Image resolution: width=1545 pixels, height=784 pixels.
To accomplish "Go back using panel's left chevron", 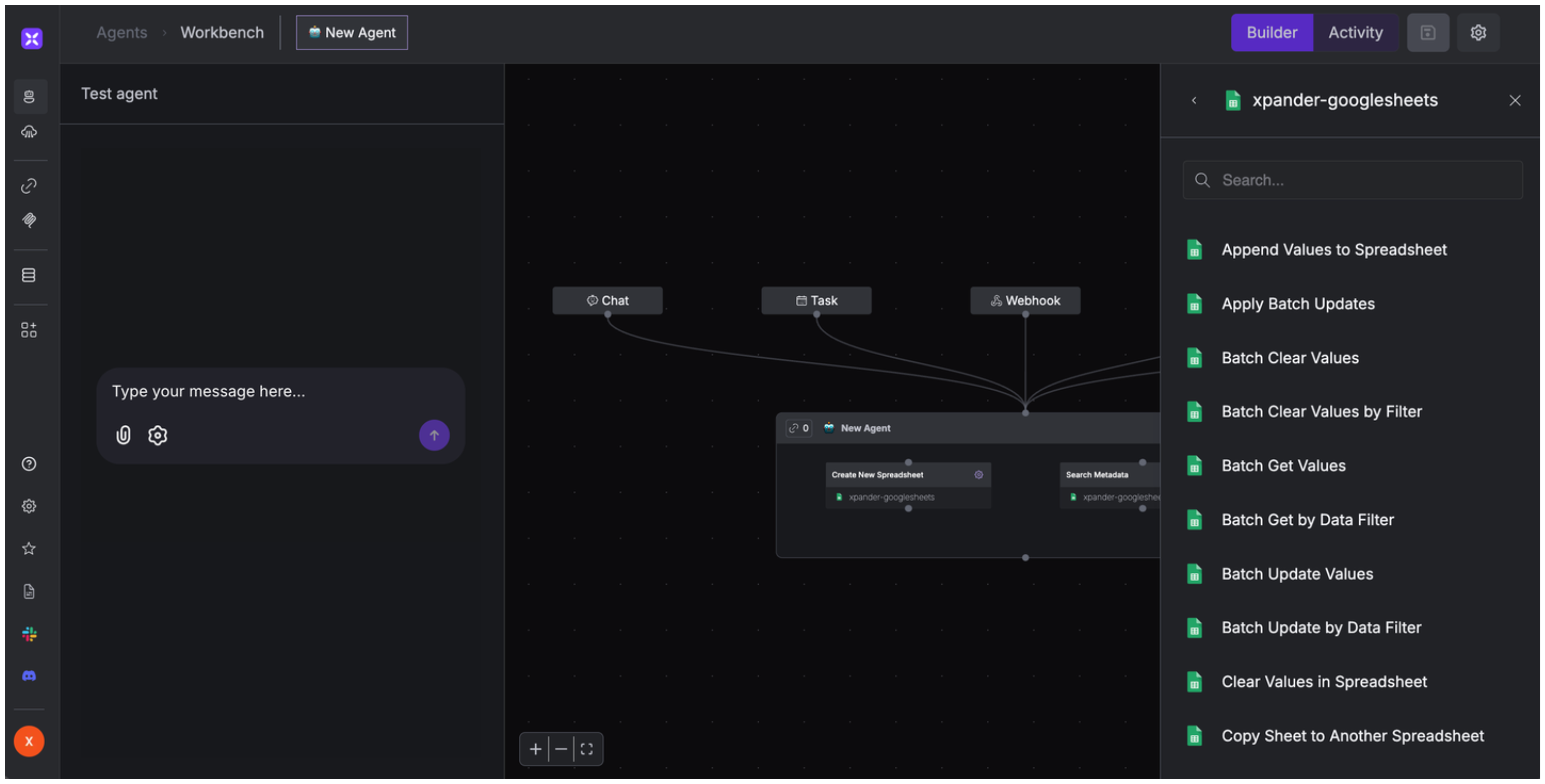I will [1194, 100].
